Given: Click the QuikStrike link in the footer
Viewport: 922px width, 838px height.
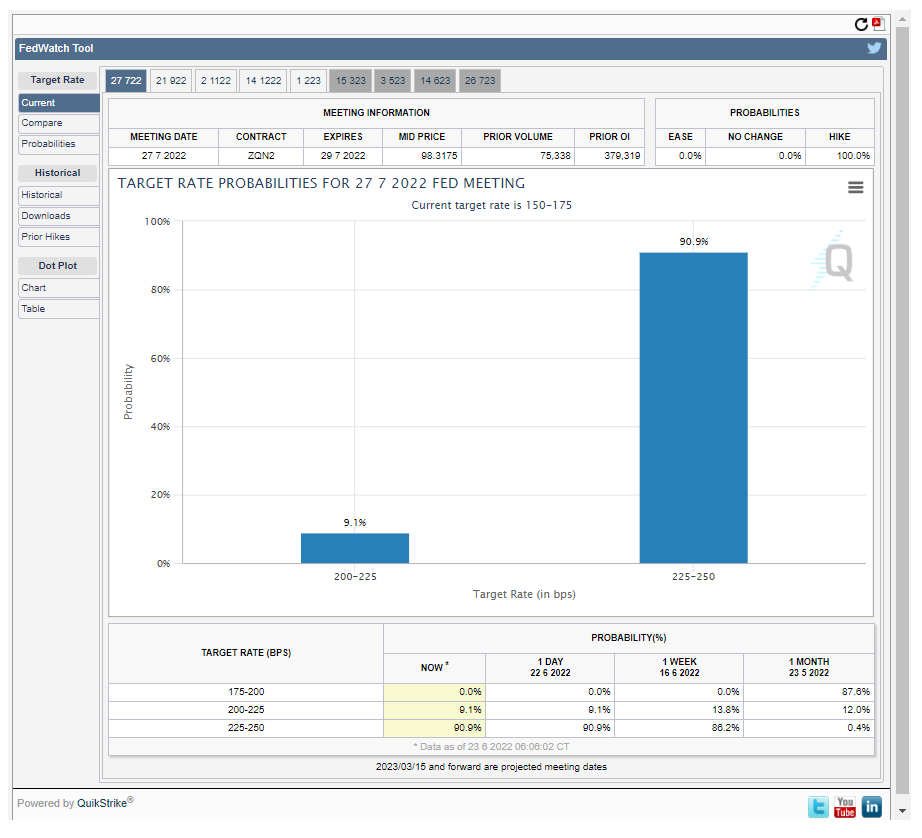Looking at the screenshot, I should click(x=101, y=803).
